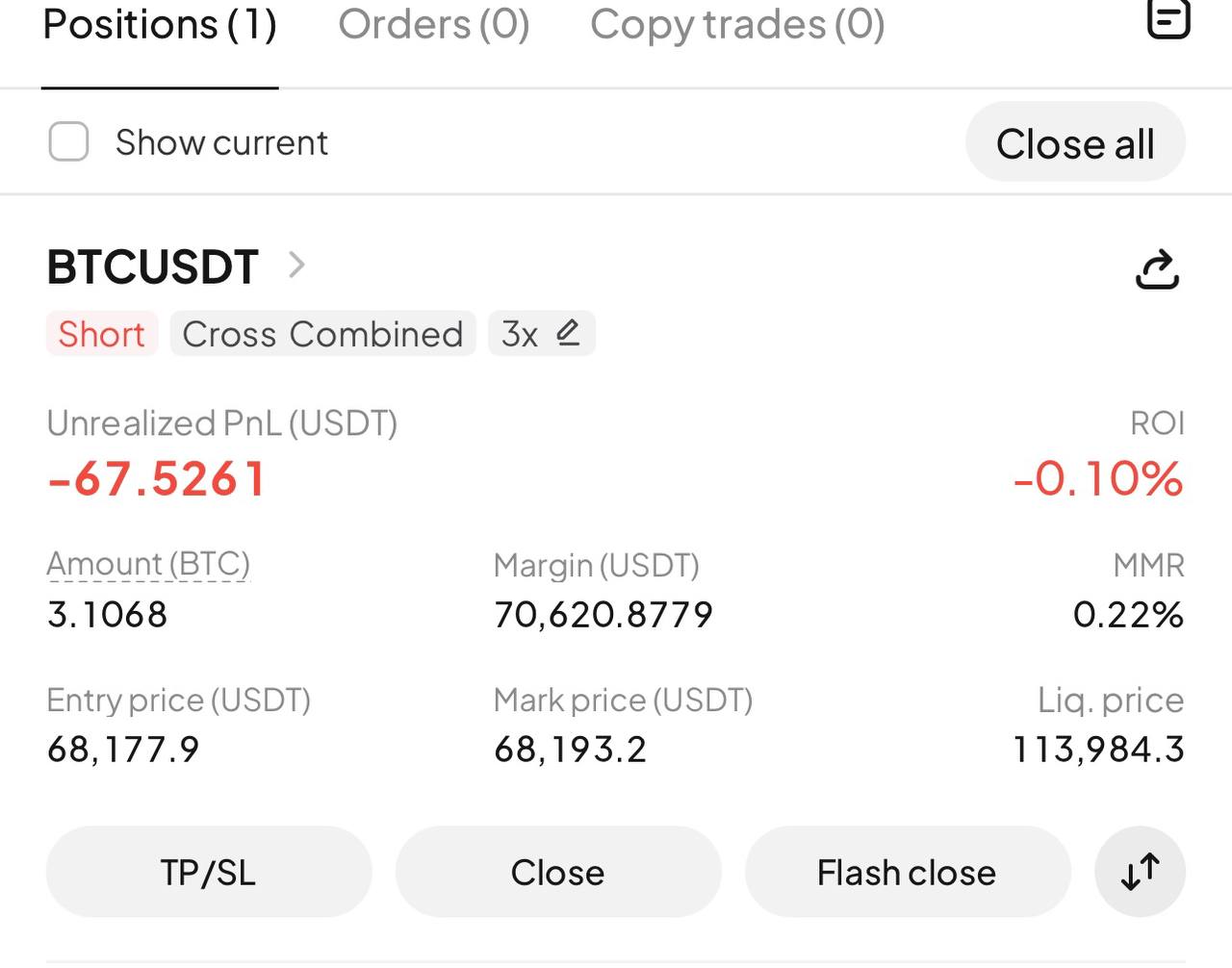
Task: Toggle the Show current checkbox
Action: pyautogui.click(x=69, y=142)
